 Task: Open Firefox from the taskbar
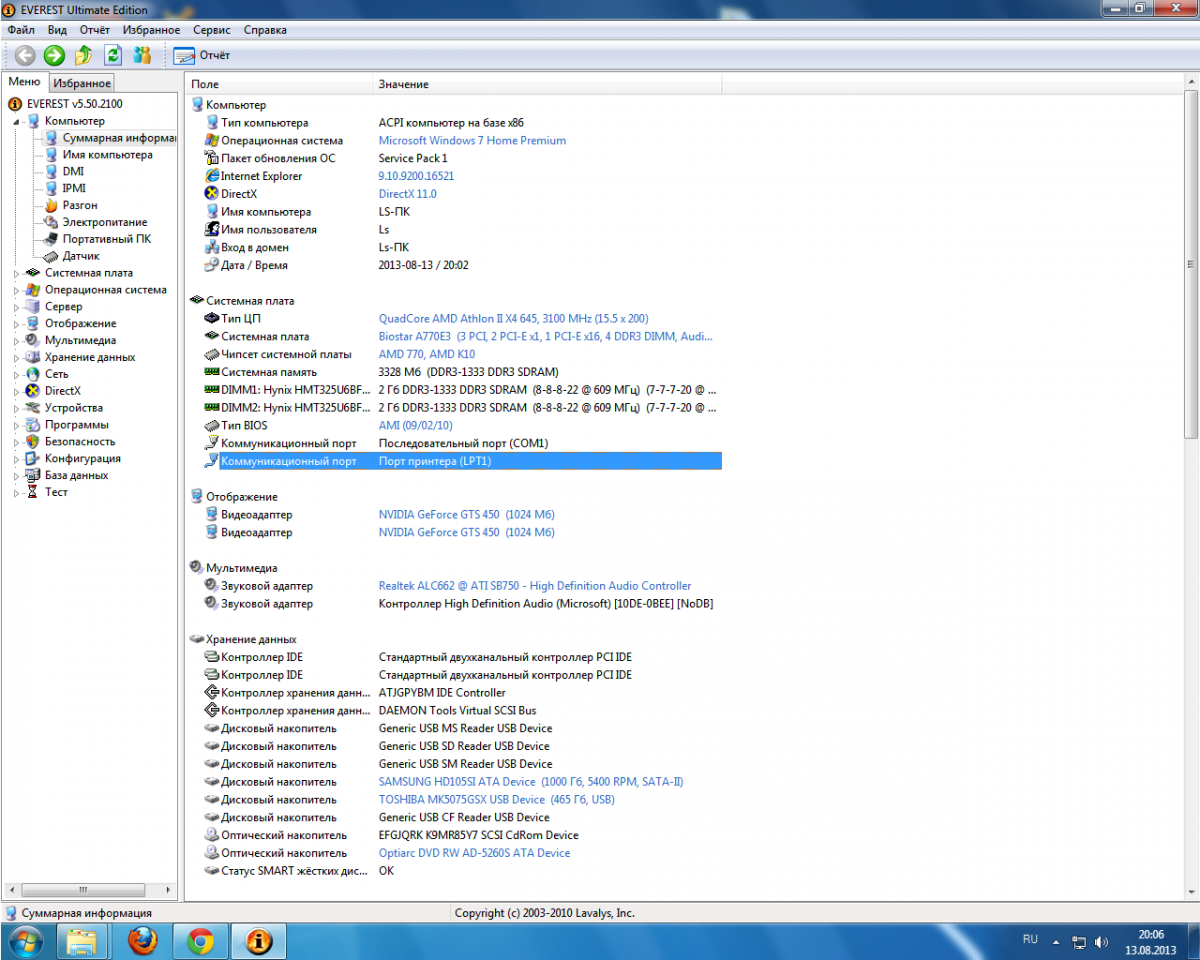(142, 941)
